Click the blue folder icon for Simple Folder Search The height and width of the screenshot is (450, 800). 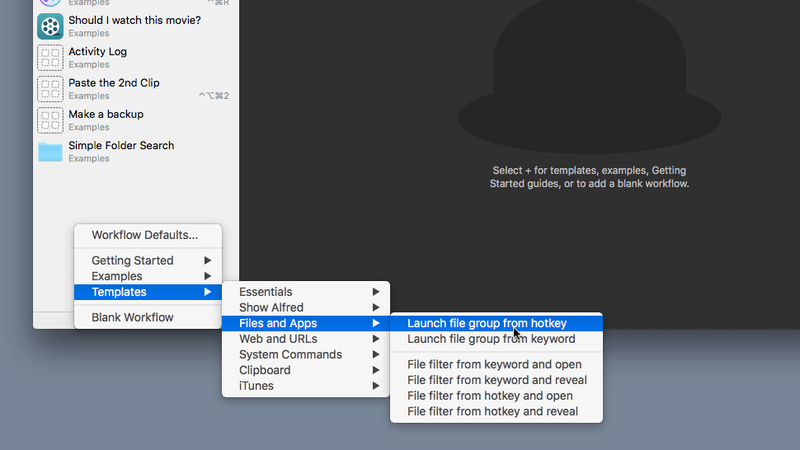pos(50,152)
